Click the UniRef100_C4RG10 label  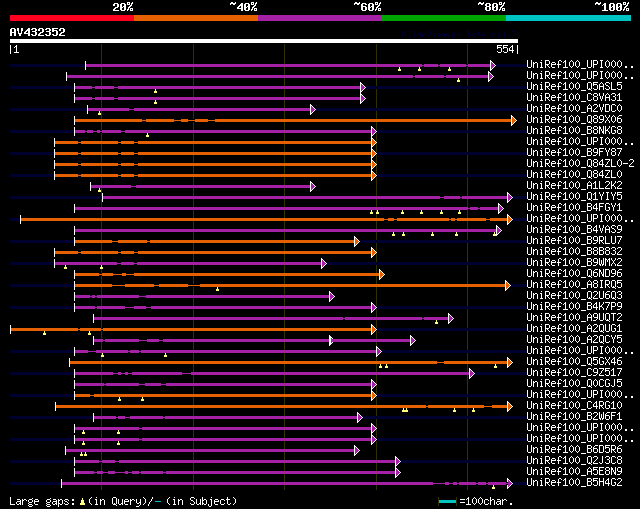pos(574,406)
